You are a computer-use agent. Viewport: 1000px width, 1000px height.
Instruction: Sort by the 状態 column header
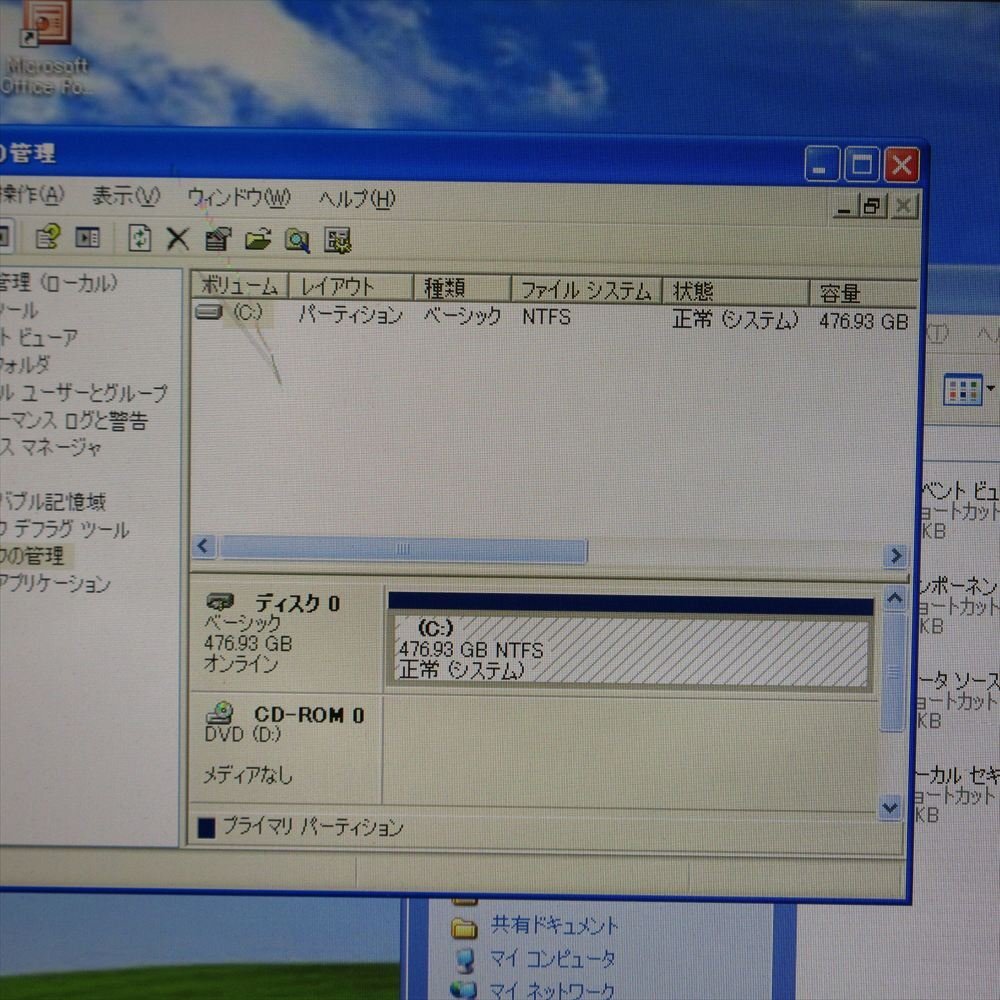point(735,292)
